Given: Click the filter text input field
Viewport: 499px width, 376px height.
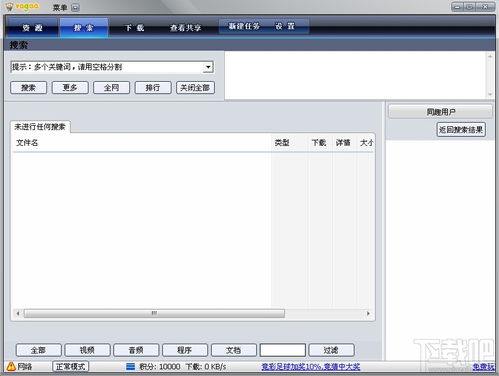Looking at the screenshot, I should [283, 350].
